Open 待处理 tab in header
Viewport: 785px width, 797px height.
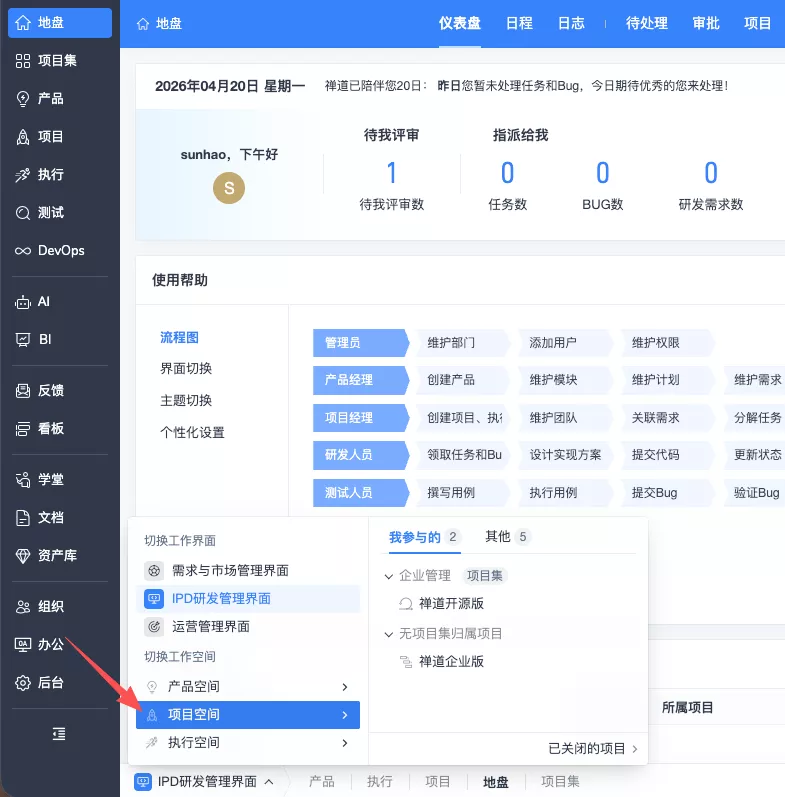point(646,23)
